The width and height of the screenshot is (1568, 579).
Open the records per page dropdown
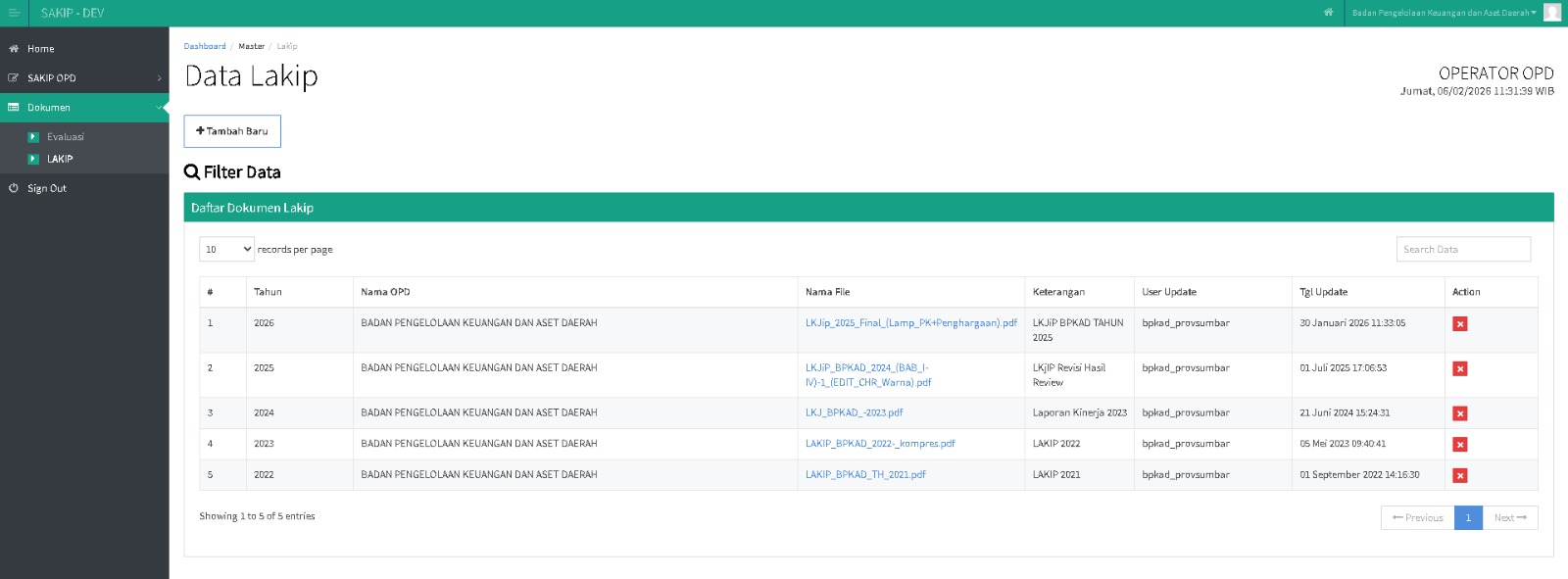pyautogui.click(x=226, y=250)
